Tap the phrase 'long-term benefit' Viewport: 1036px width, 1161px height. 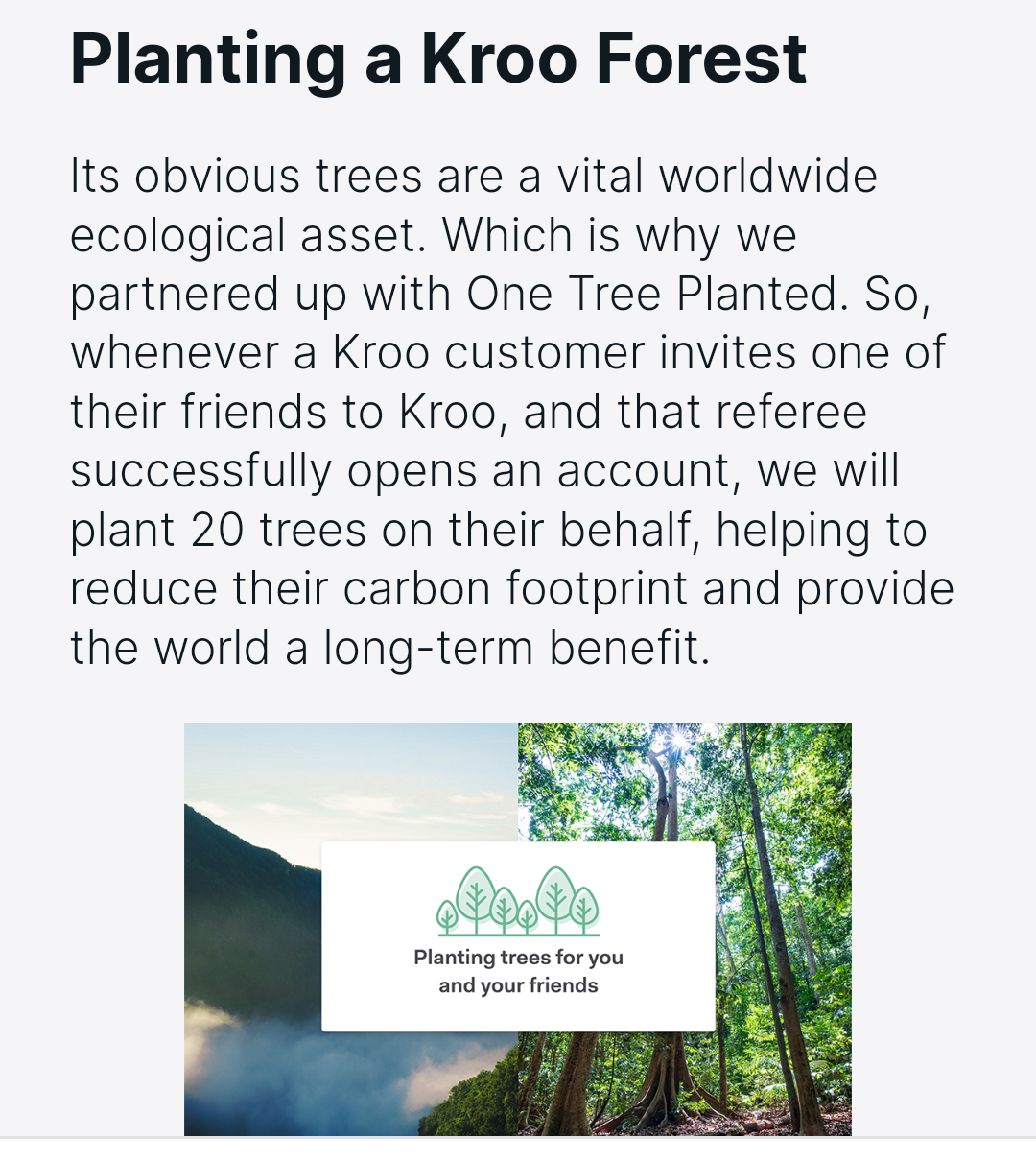coord(515,649)
